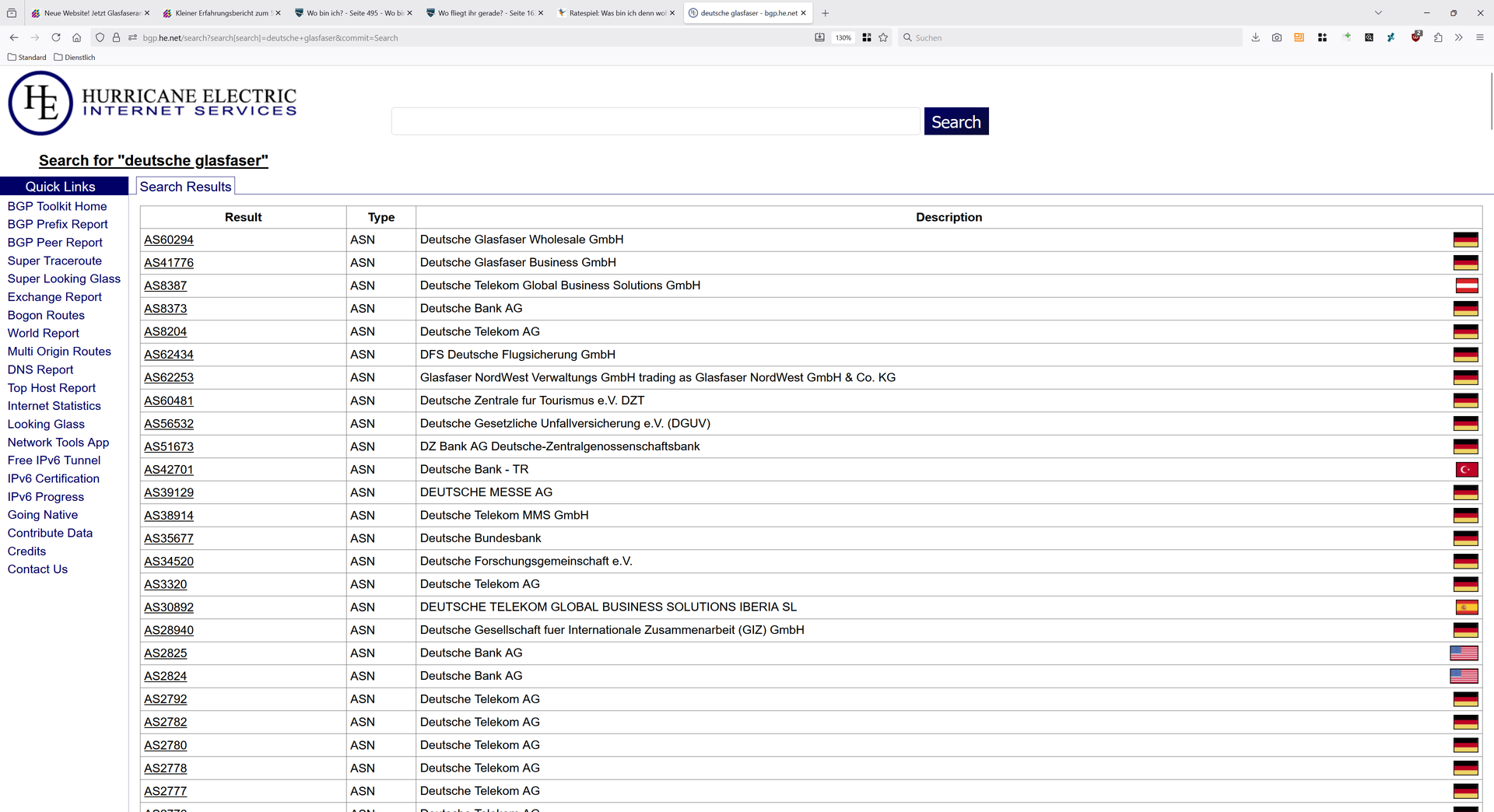Open site permissions icon in address bar
This screenshot has height=812, width=1494.
(x=132, y=37)
